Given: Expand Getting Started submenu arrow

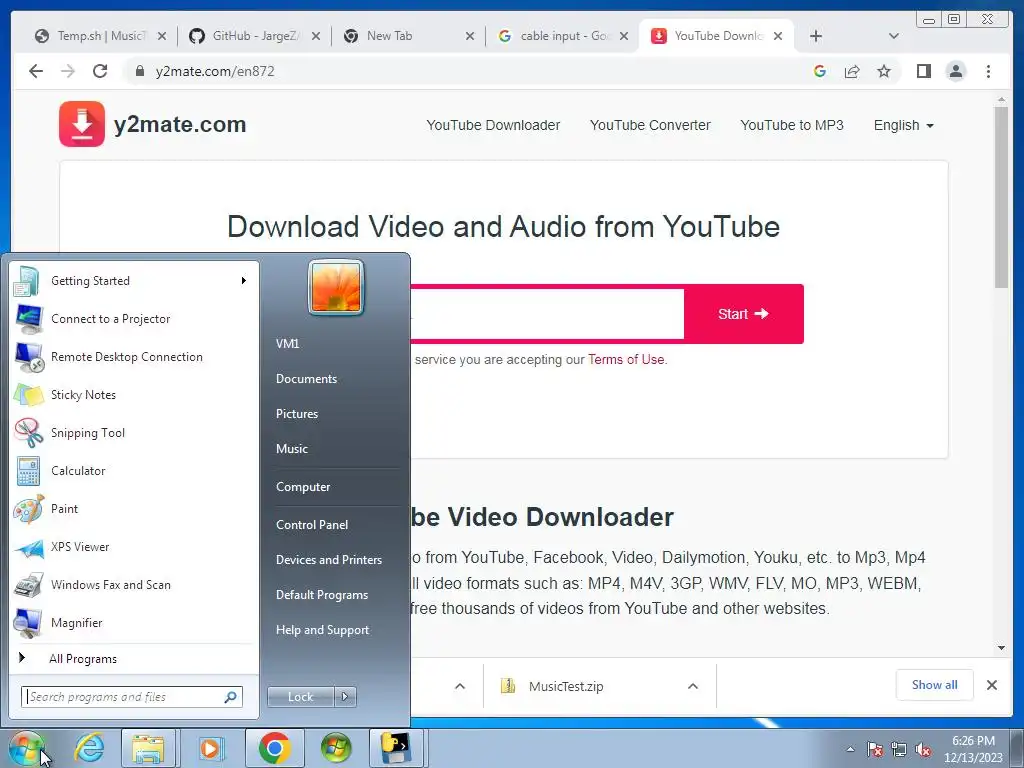Looking at the screenshot, I should pos(244,281).
